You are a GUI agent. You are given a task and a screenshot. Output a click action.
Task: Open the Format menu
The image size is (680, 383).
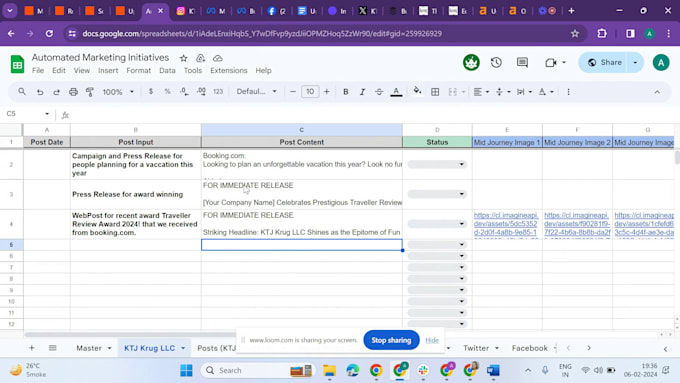tap(138, 70)
